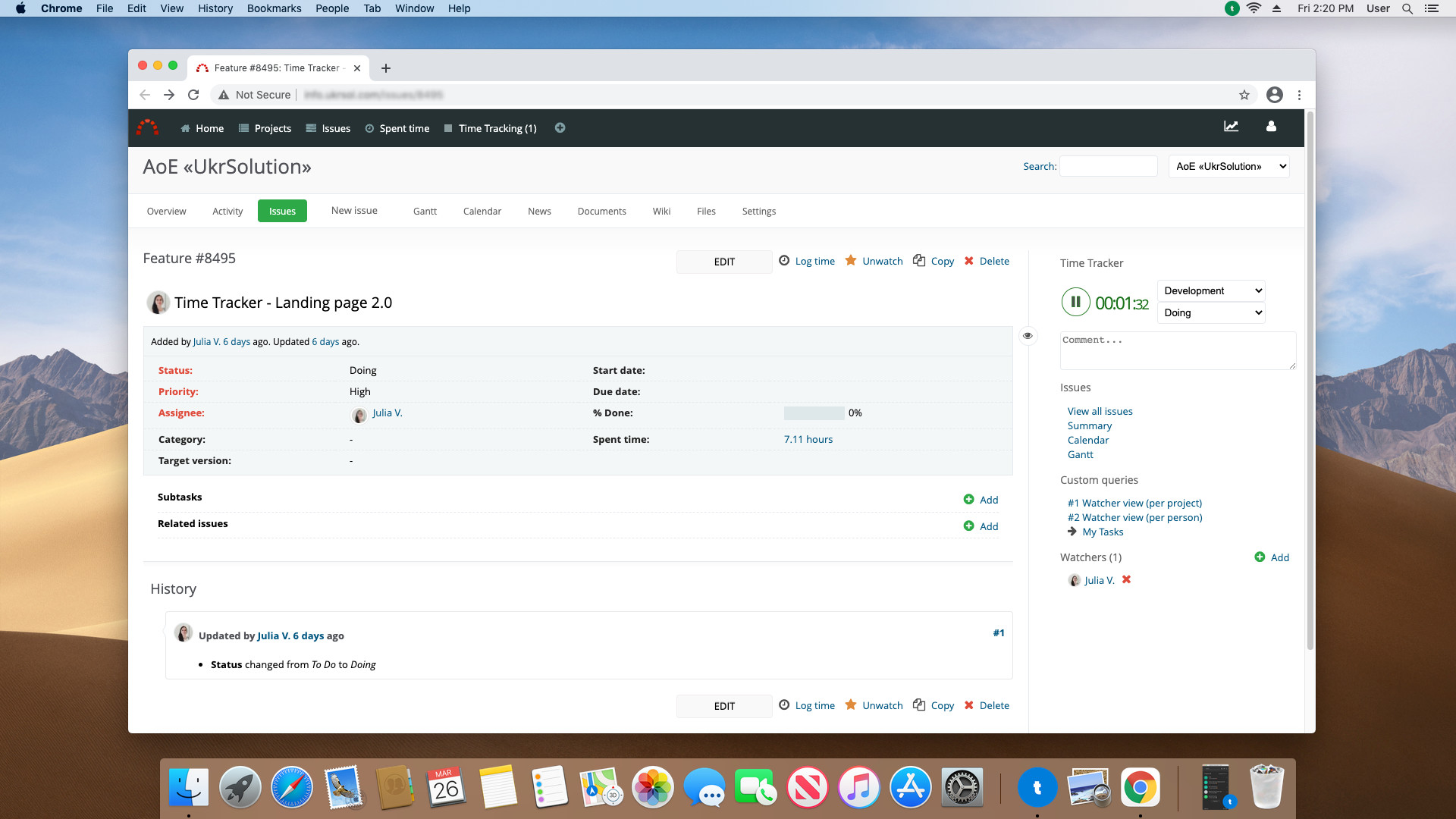The image size is (1456, 819).
Task: Click the bottom Log time link
Action: pyautogui.click(x=807, y=705)
